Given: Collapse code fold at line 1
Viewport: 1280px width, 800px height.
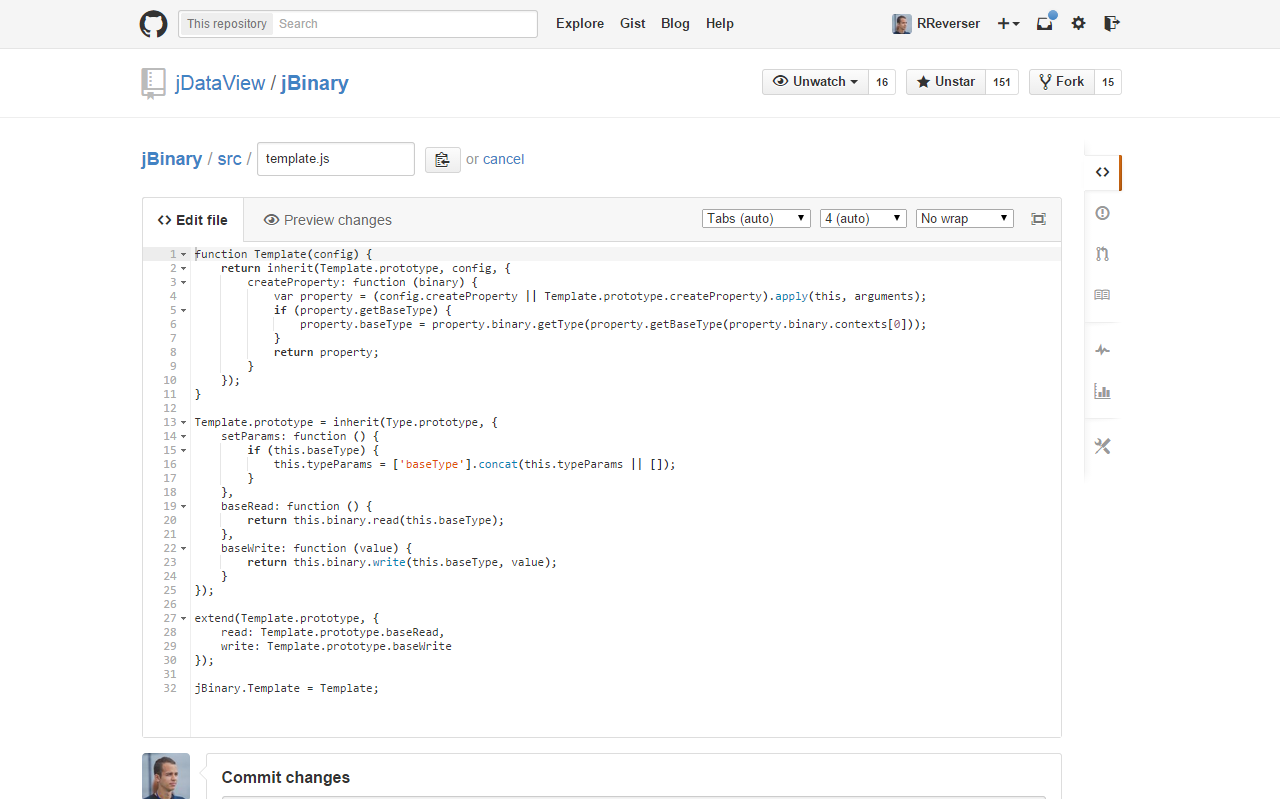Looking at the screenshot, I should [184, 254].
